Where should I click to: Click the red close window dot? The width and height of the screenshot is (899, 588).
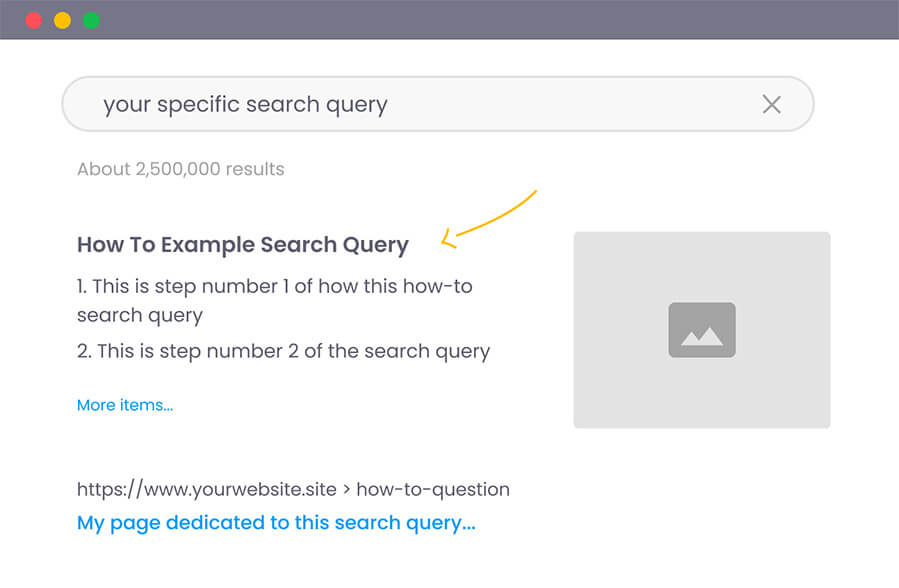pos(34,21)
